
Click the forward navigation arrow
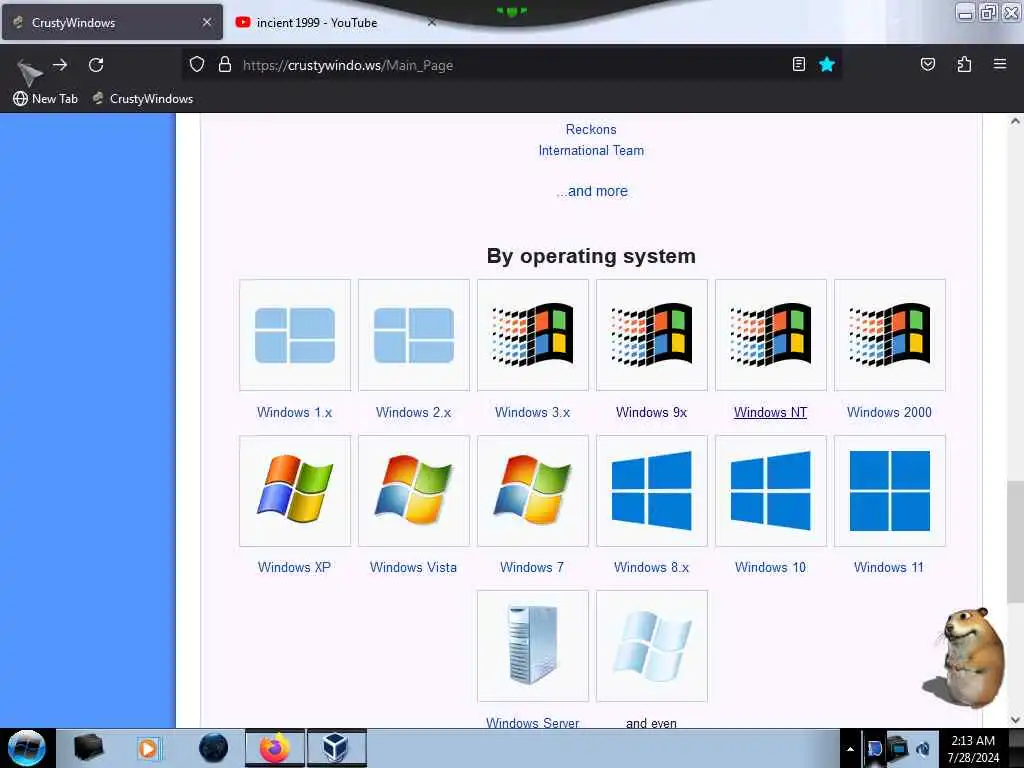pyautogui.click(x=60, y=65)
